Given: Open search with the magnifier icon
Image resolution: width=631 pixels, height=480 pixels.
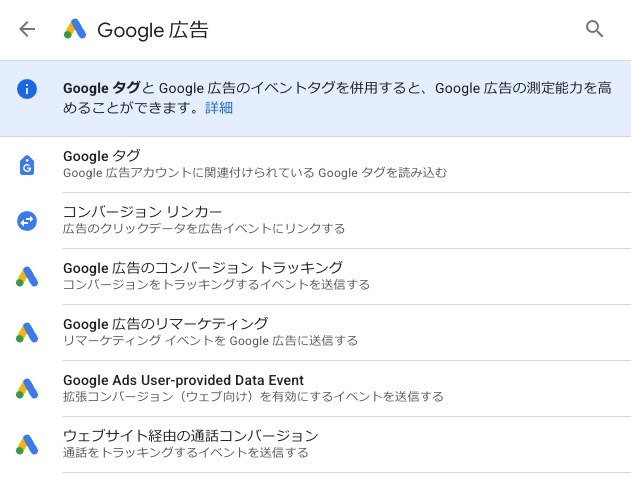Looking at the screenshot, I should point(594,29).
